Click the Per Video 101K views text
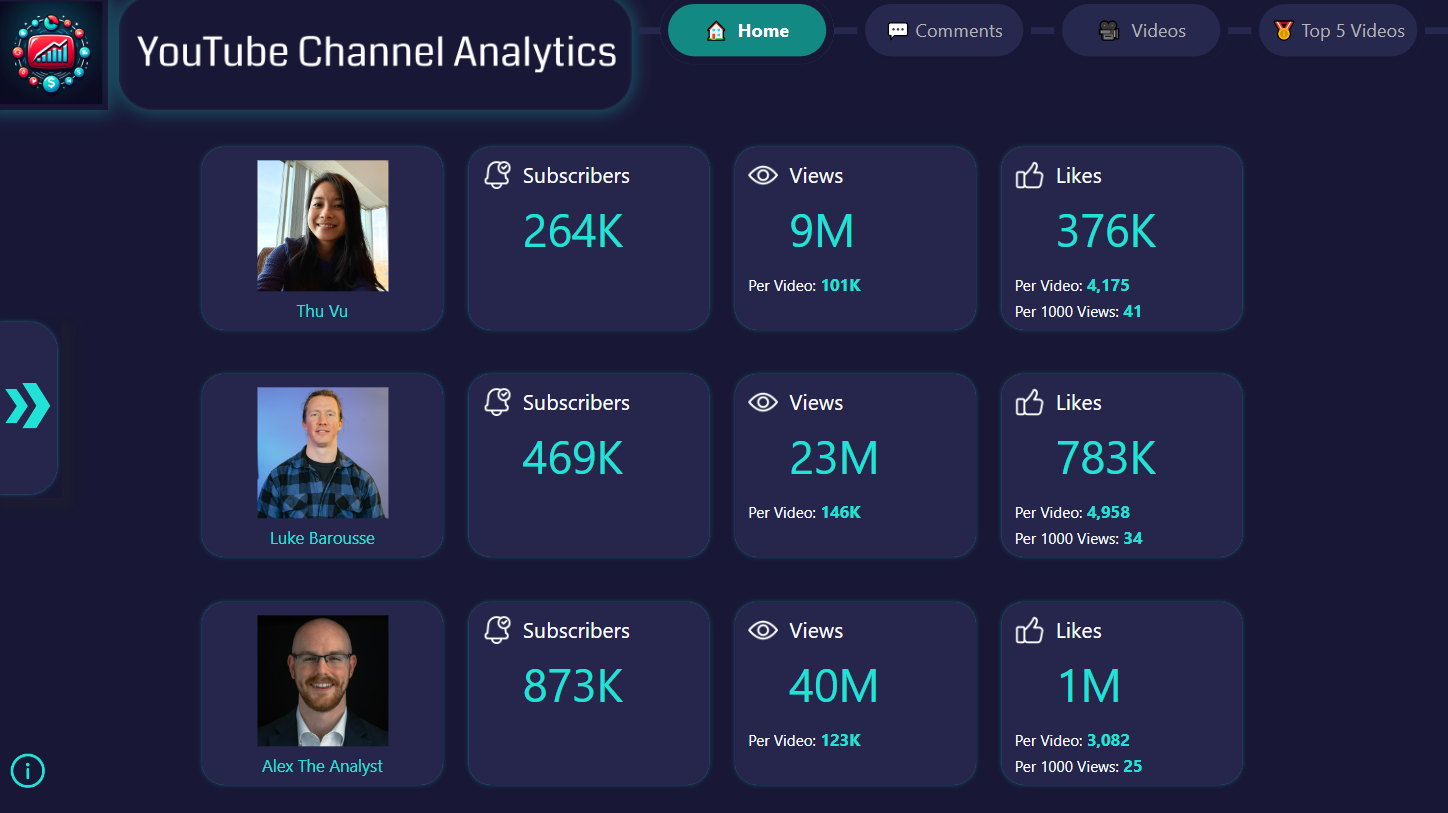1448x813 pixels. pyautogui.click(x=804, y=285)
